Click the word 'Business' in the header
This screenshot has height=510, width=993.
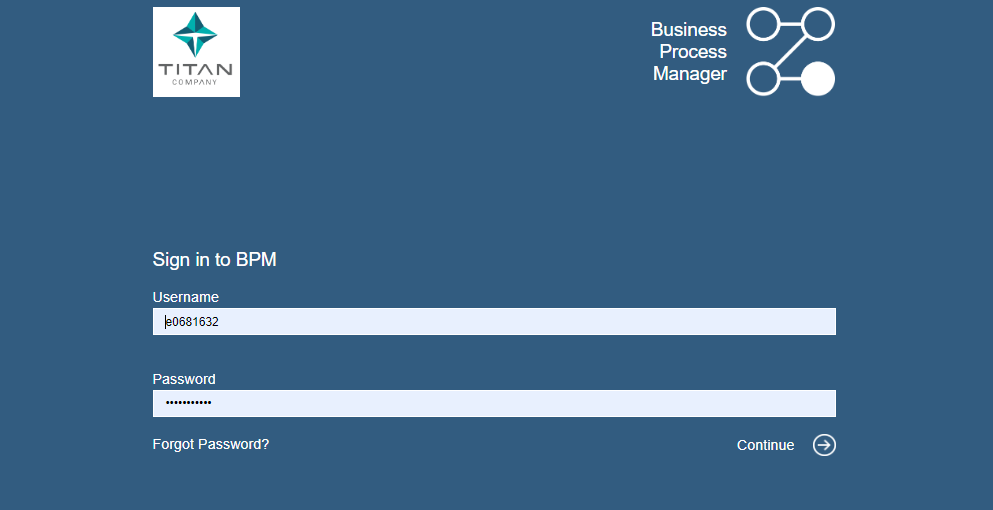click(689, 30)
